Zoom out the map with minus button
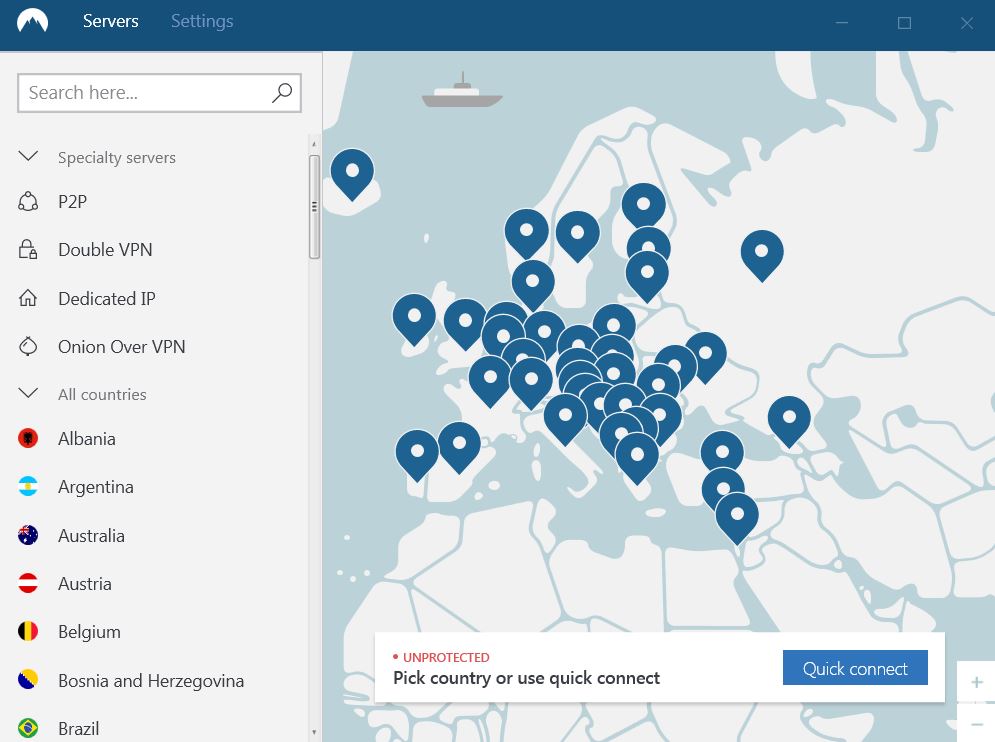995x742 pixels. click(x=977, y=724)
